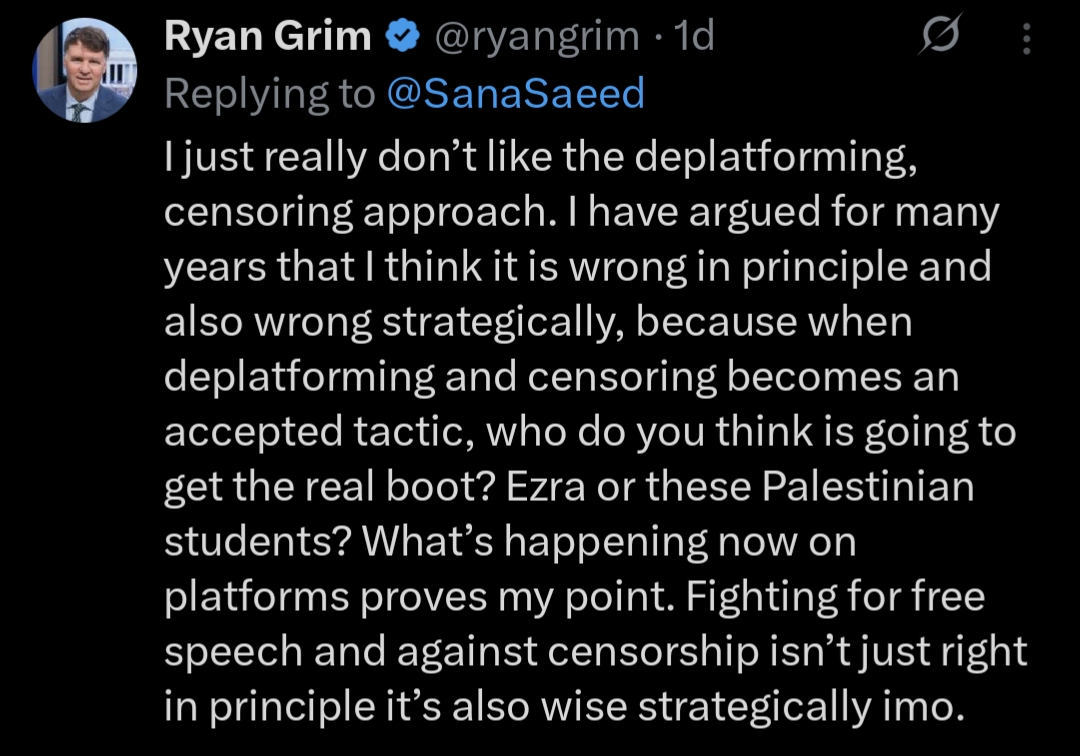Screen dimensions: 1080x756
Task: Click the "1d" post timestamp
Action: click(x=694, y=37)
